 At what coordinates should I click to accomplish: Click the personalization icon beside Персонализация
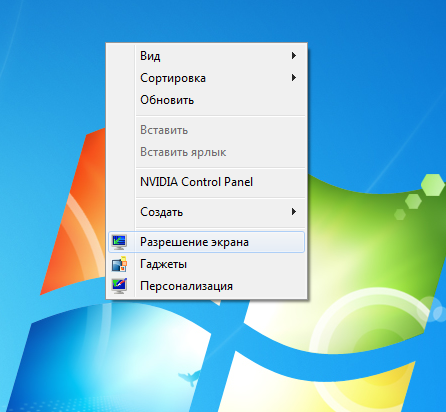coord(119,286)
